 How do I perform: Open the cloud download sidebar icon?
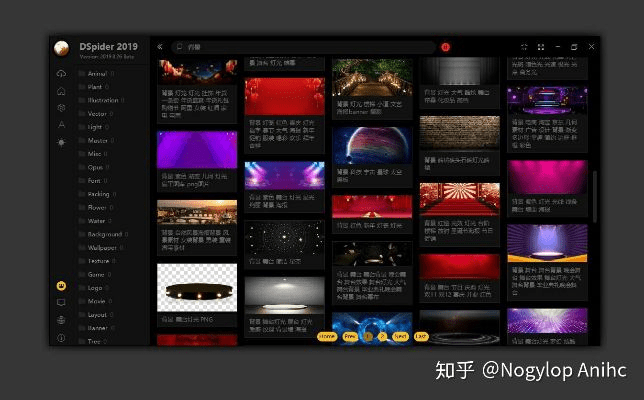[61, 74]
